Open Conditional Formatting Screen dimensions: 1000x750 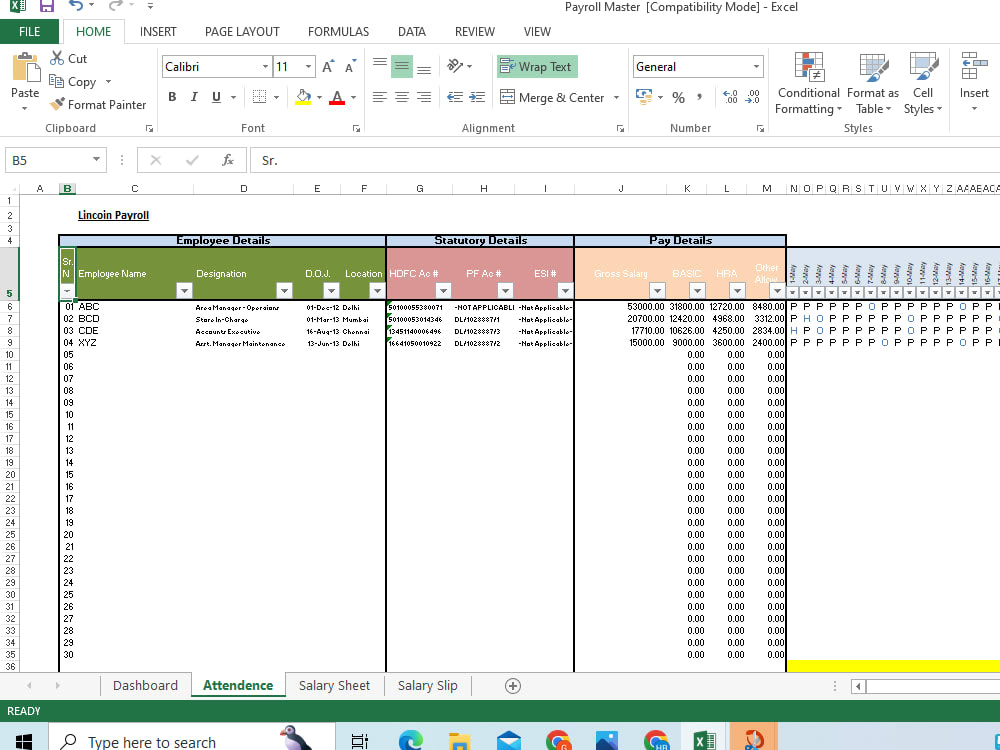(809, 84)
